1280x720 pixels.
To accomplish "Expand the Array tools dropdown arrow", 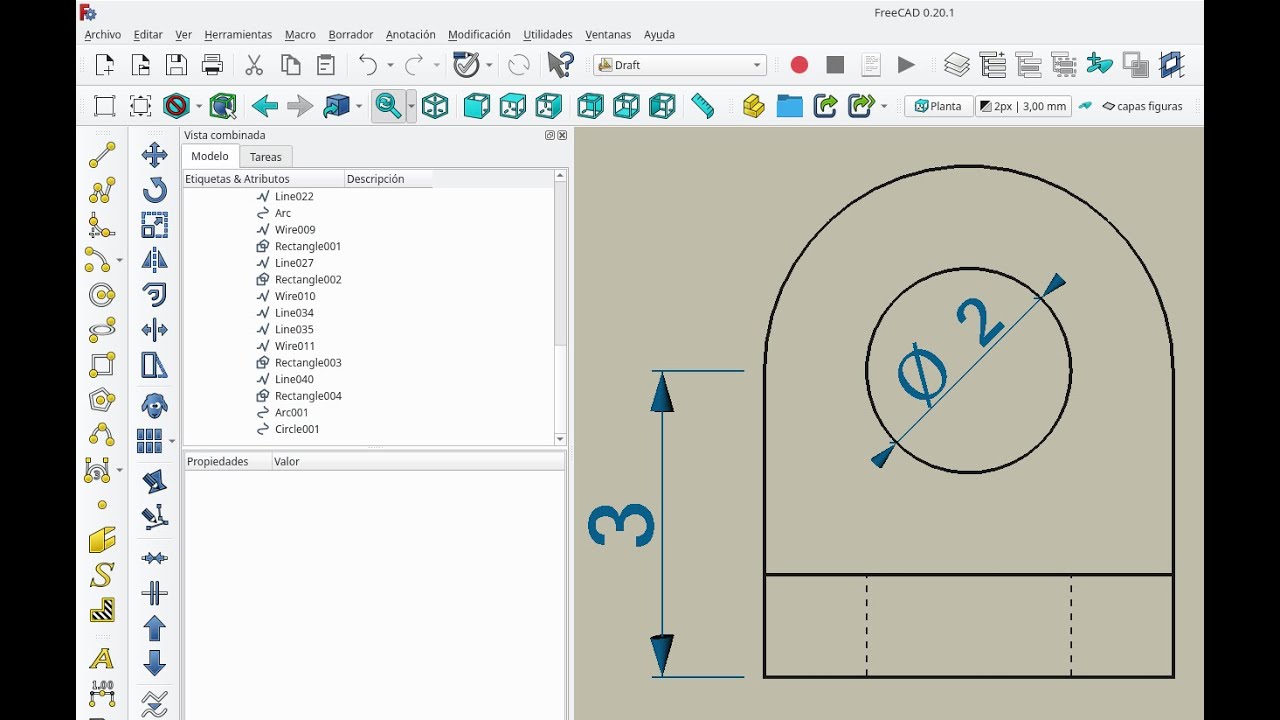I will (172, 441).
